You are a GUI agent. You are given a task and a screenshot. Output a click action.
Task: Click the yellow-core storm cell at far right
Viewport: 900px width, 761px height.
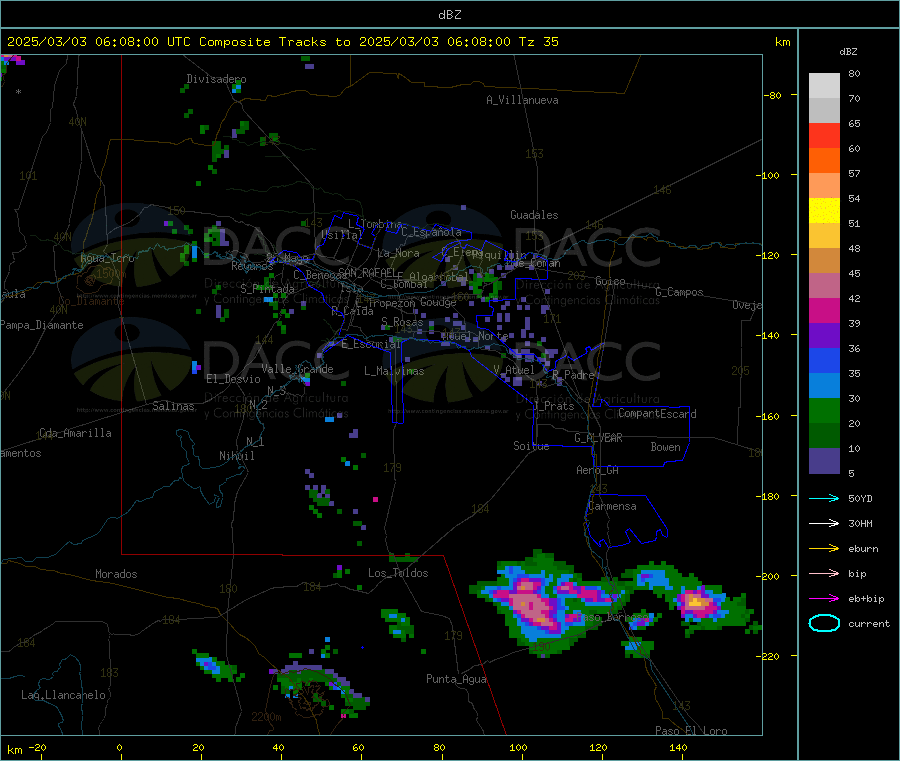696,603
